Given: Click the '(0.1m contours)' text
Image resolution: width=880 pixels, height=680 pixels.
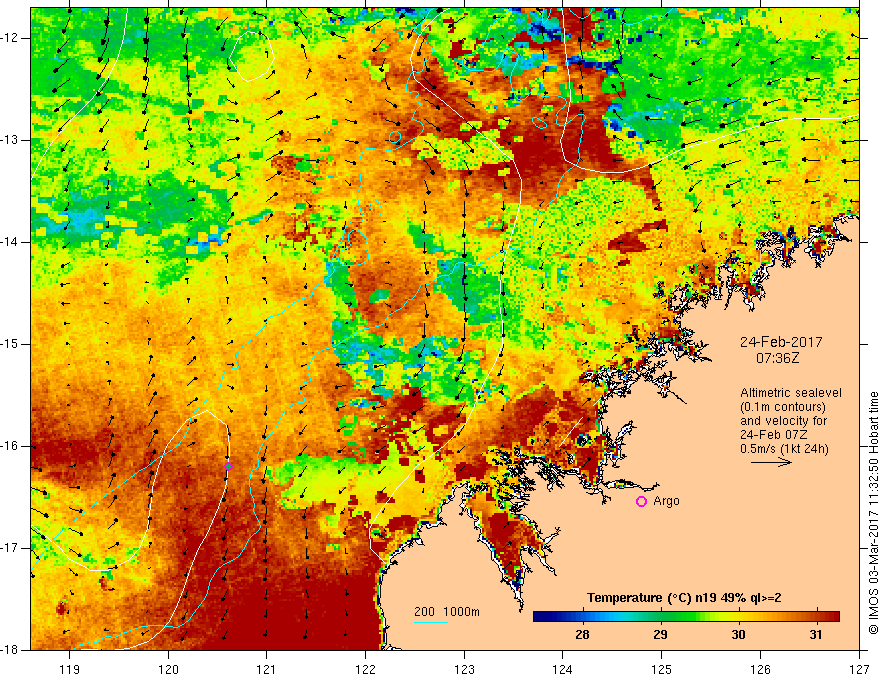Looking at the screenshot, I should click(x=782, y=407).
